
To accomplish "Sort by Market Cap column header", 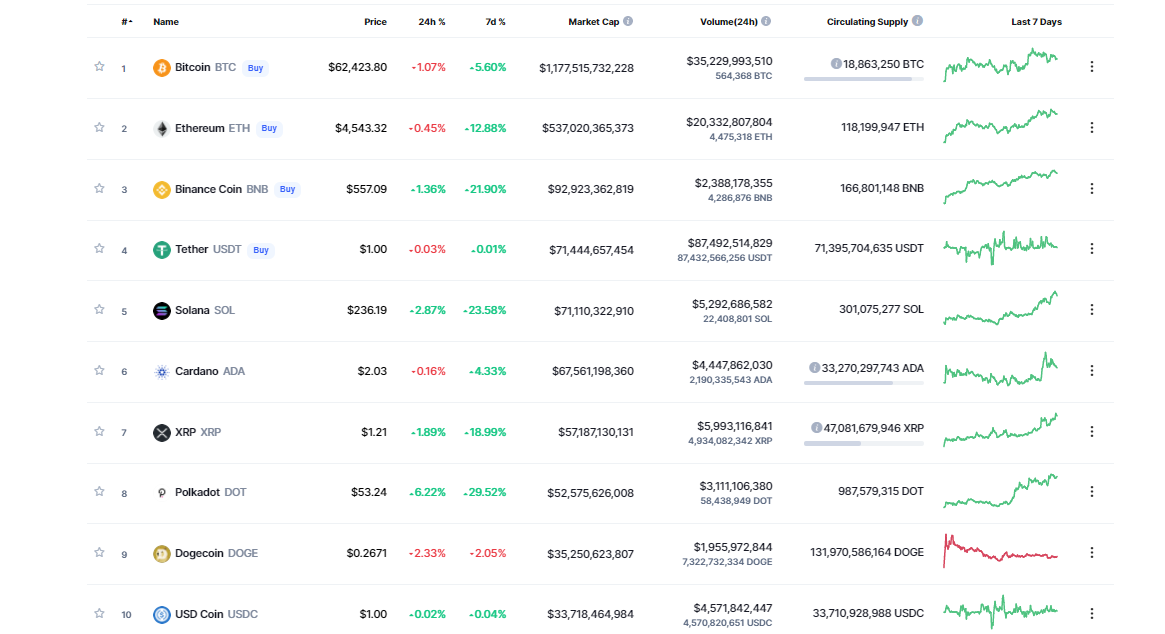I will (x=594, y=22).
